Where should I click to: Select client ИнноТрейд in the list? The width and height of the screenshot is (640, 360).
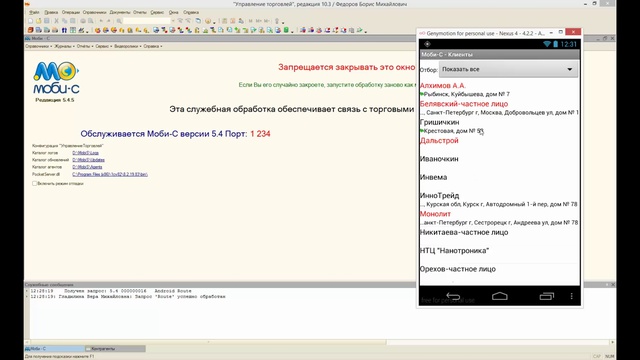[x=500, y=200]
